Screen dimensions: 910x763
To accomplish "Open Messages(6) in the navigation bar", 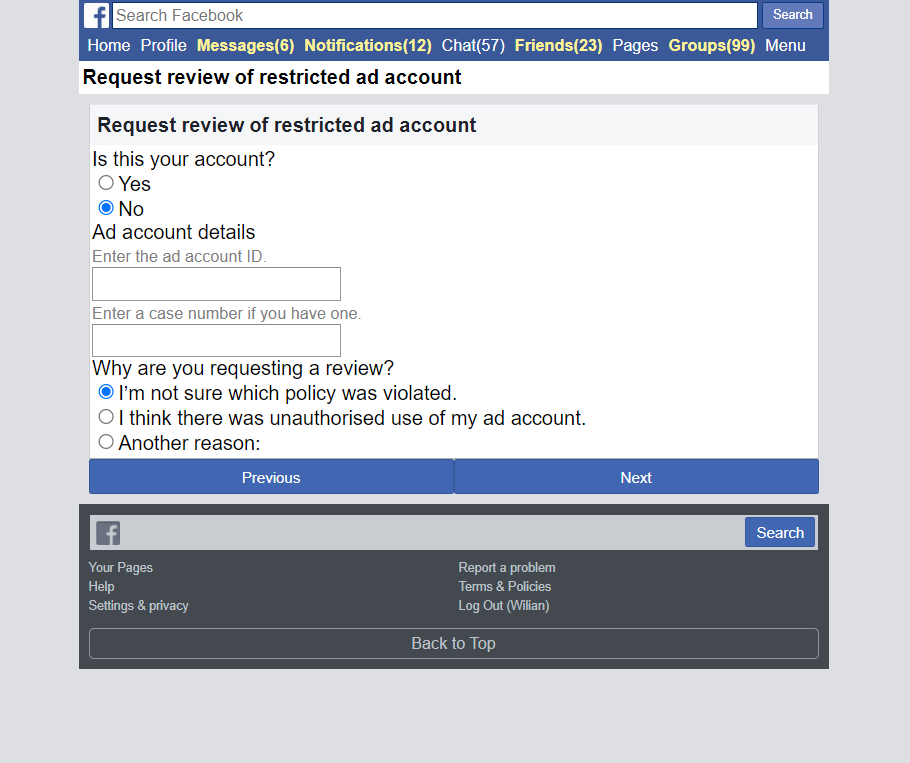I will (x=245, y=45).
